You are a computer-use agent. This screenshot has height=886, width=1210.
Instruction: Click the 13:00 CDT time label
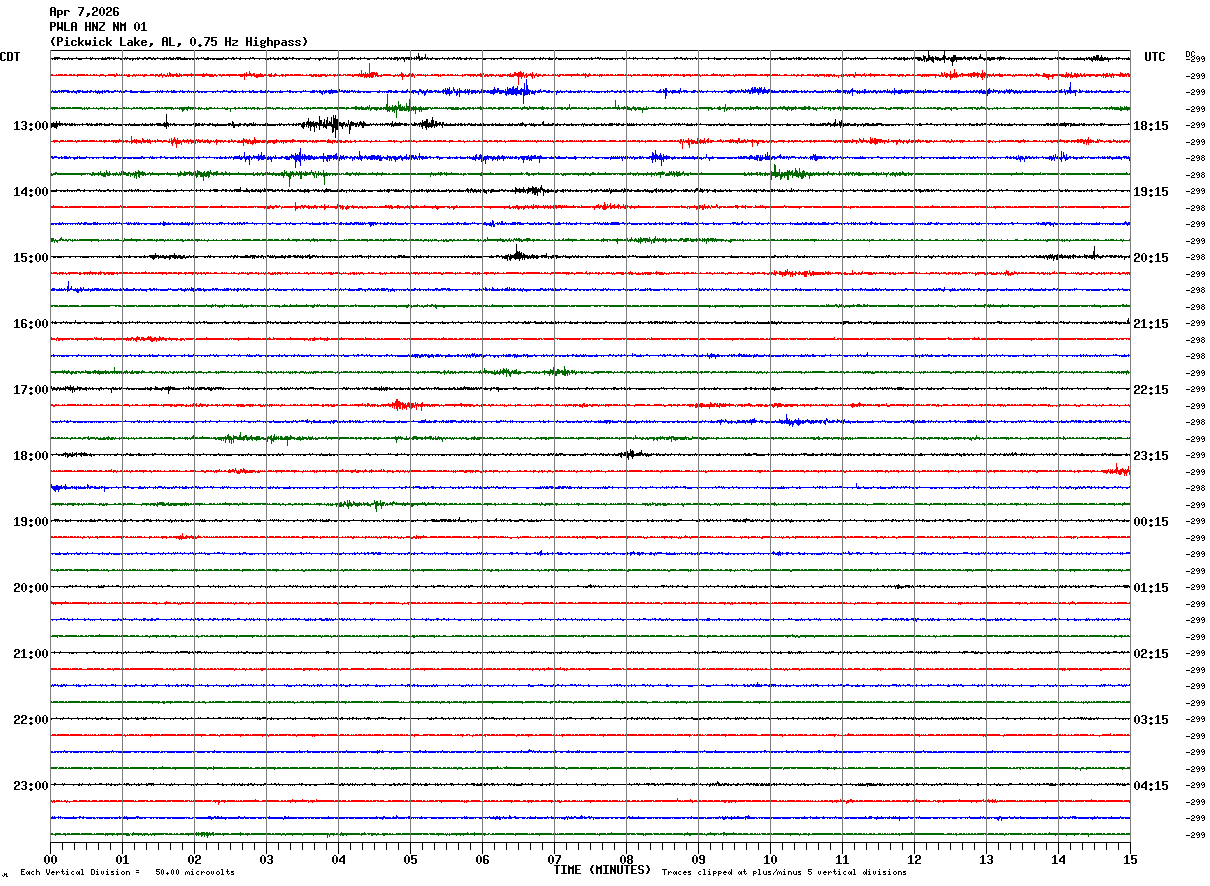pos(31,126)
